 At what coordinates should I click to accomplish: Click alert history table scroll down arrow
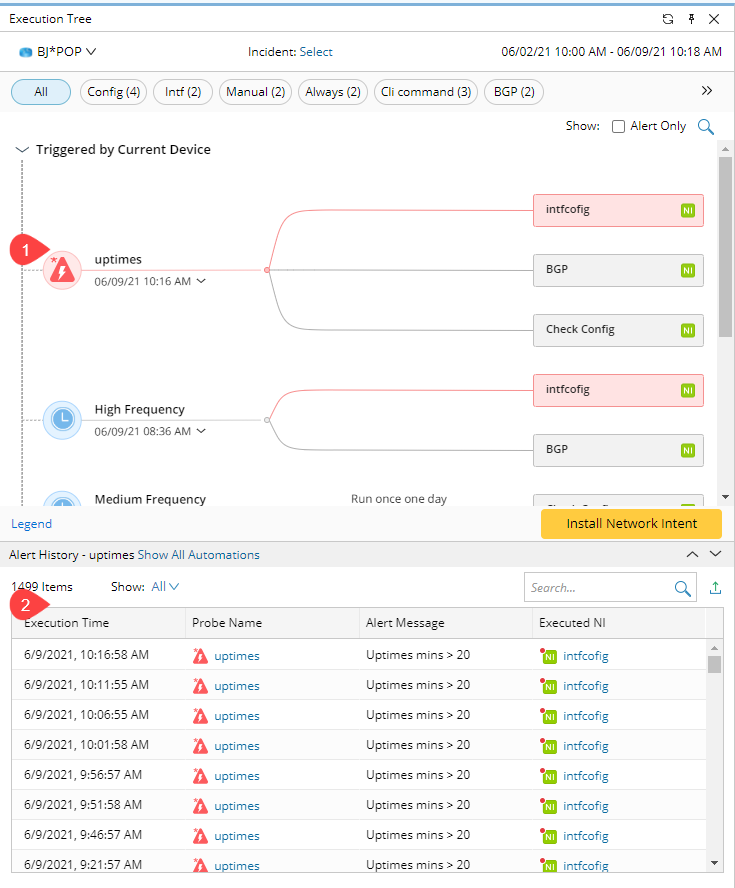coord(714,863)
